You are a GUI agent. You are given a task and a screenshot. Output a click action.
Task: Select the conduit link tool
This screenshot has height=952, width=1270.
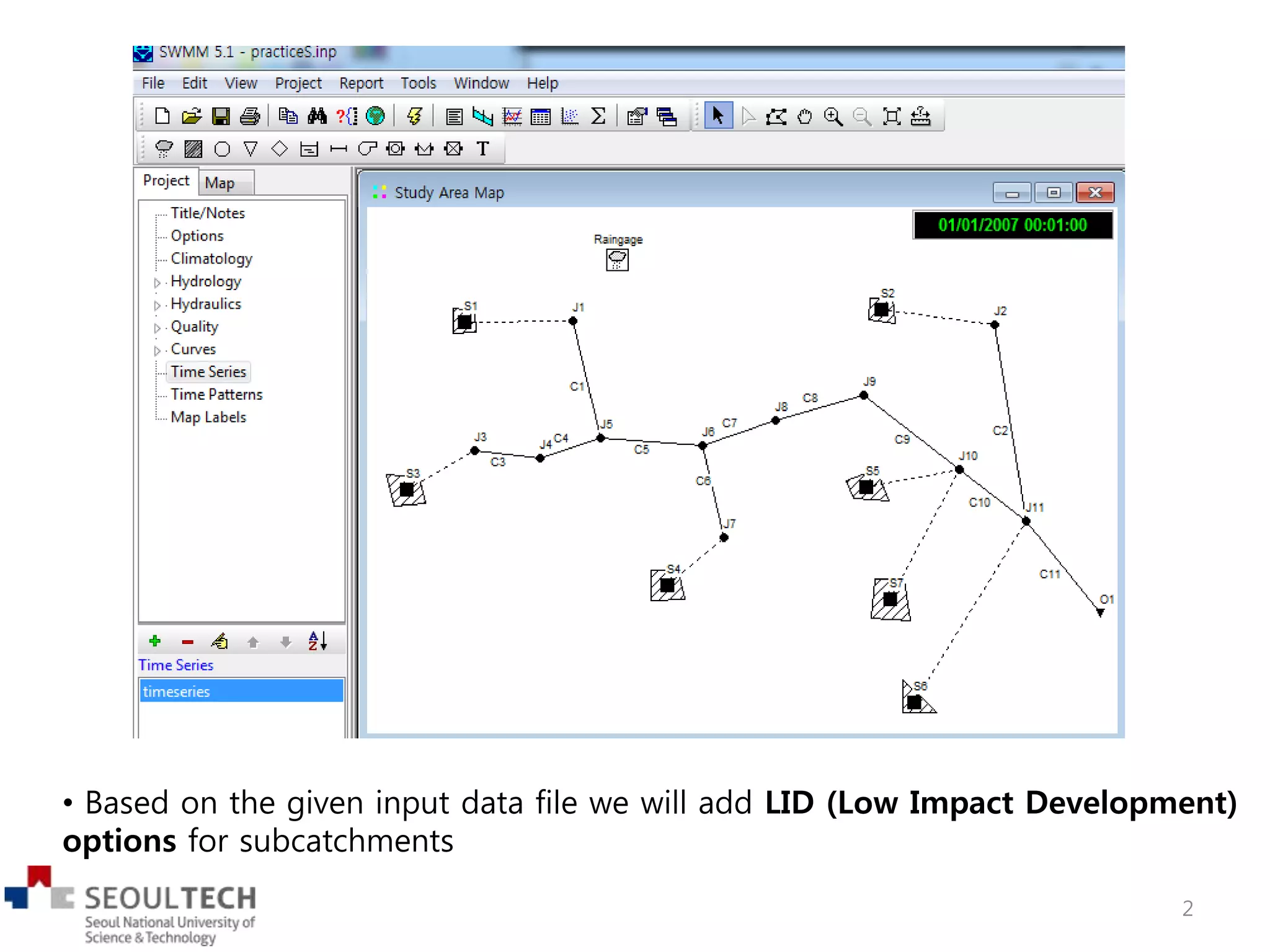click(x=338, y=149)
